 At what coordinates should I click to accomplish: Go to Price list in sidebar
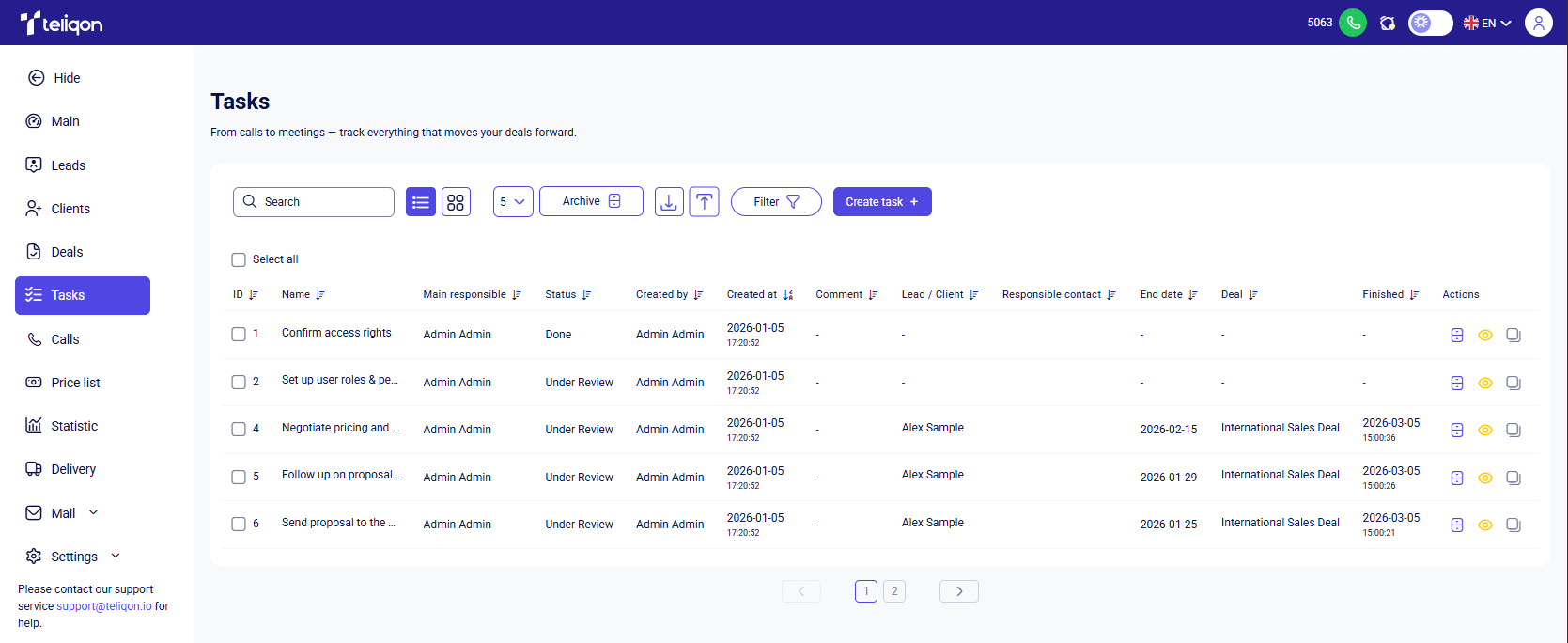pyautogui.click(x=75, y=383)
